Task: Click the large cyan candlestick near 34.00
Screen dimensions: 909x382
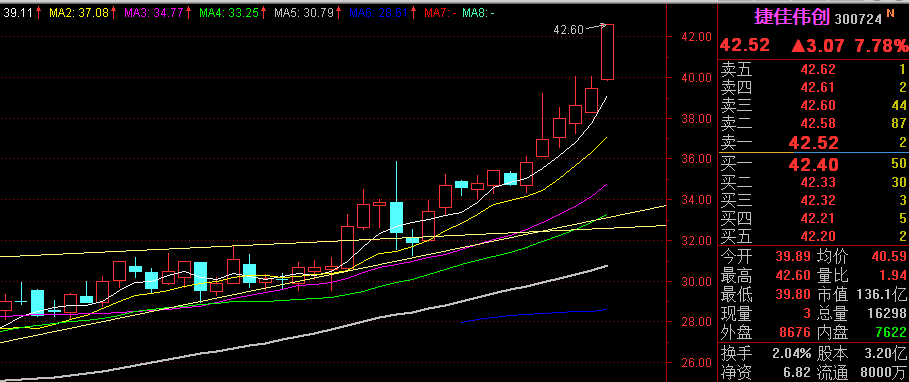Action: point(397,217)
